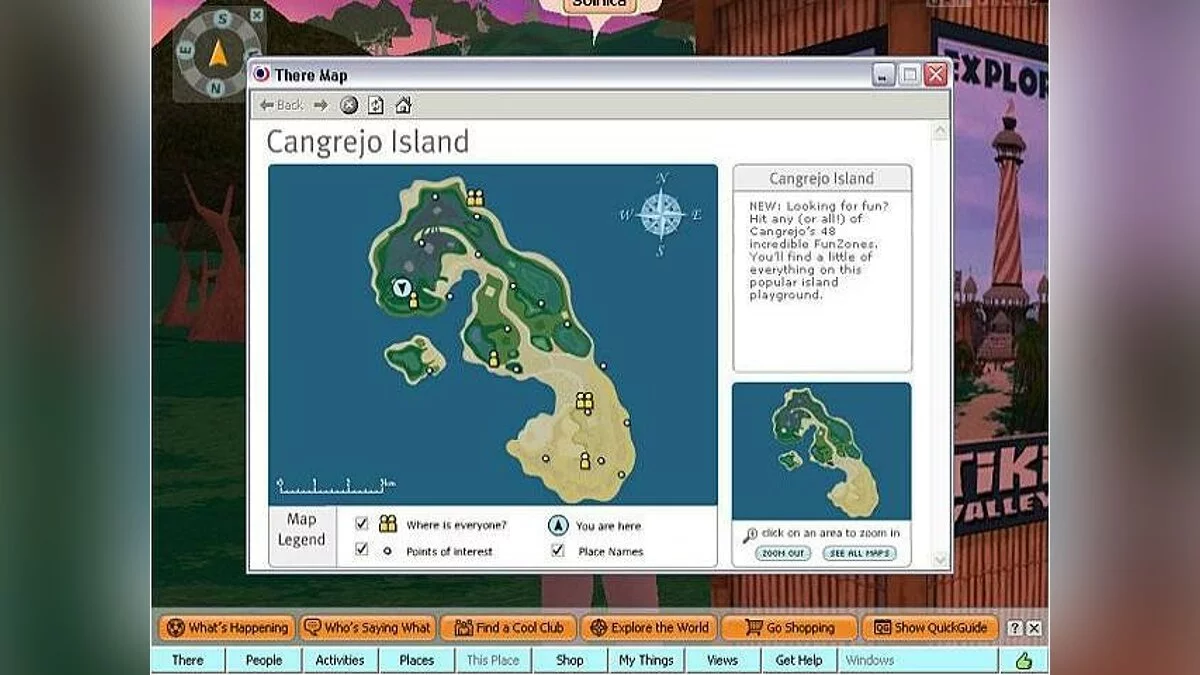Click the Stop loading icon
Viewport: 1200px width, 675px height.
[x=348, y=105]
